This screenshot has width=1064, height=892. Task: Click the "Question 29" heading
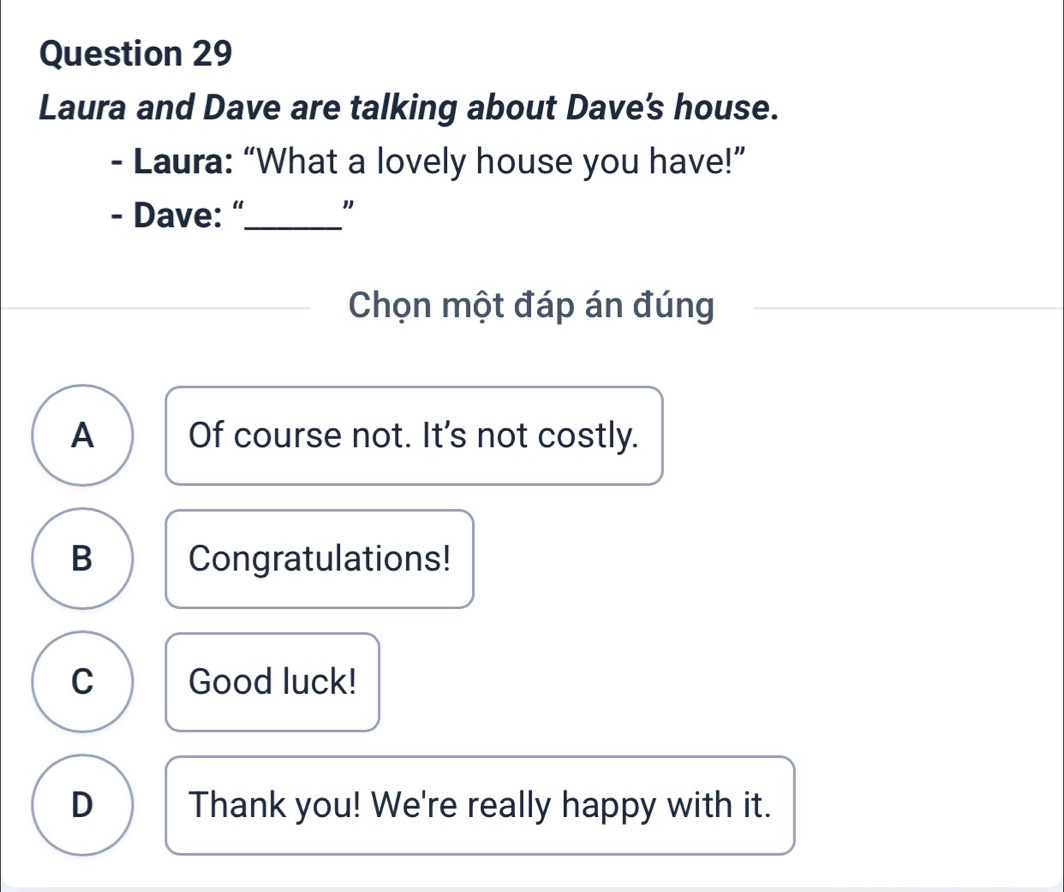point(137,55)
